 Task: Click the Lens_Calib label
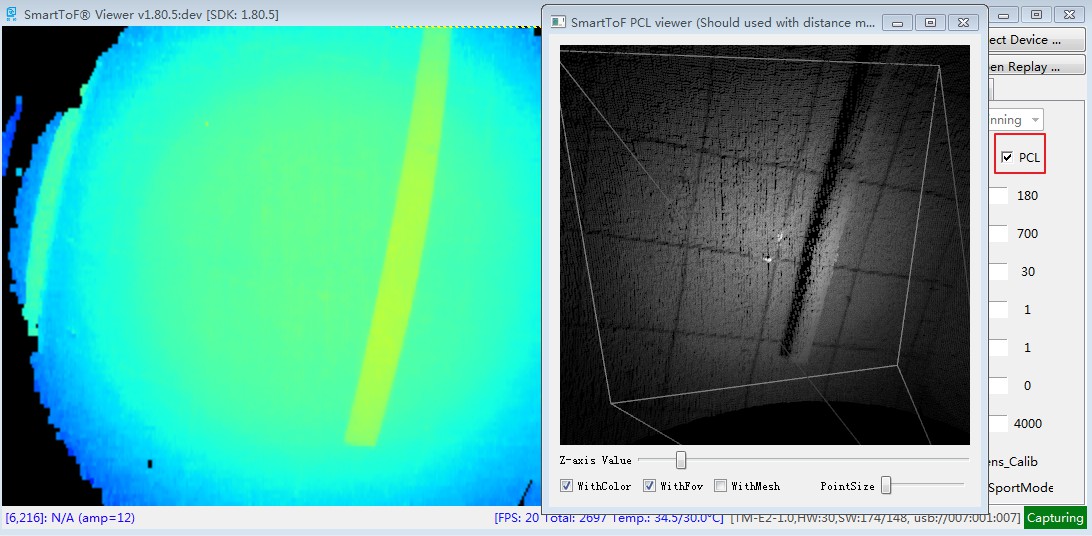tap(1013, 462)
